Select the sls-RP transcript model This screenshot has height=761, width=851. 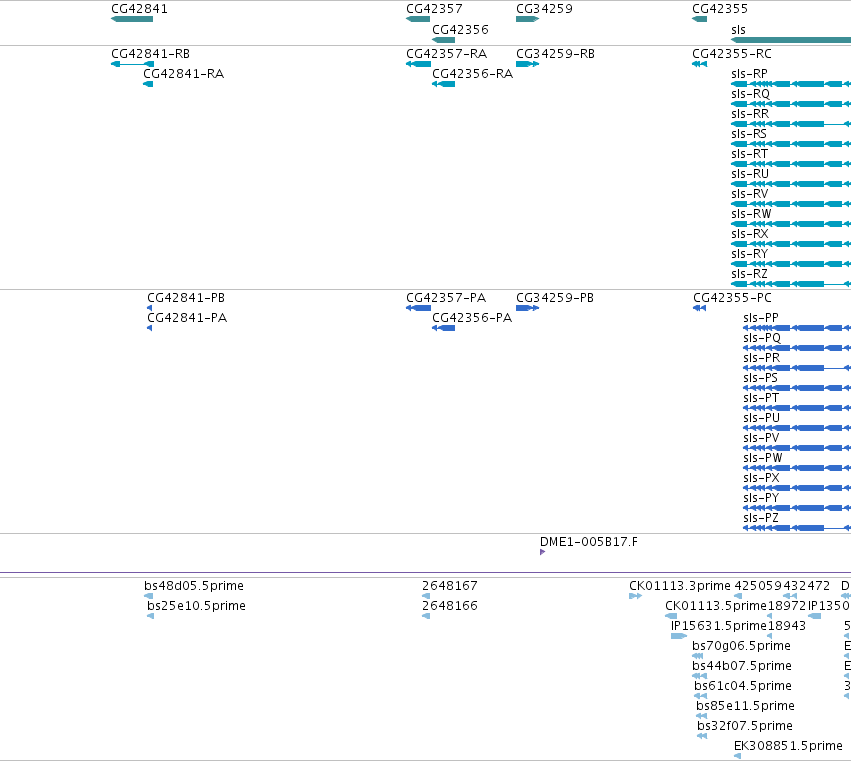coord(791,84)
